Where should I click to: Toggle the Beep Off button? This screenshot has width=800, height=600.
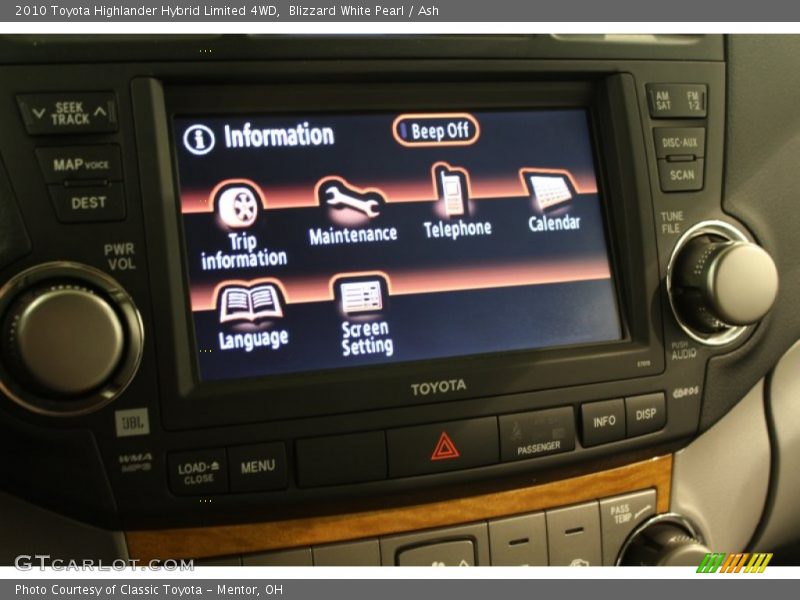click(x=436, y=131)
